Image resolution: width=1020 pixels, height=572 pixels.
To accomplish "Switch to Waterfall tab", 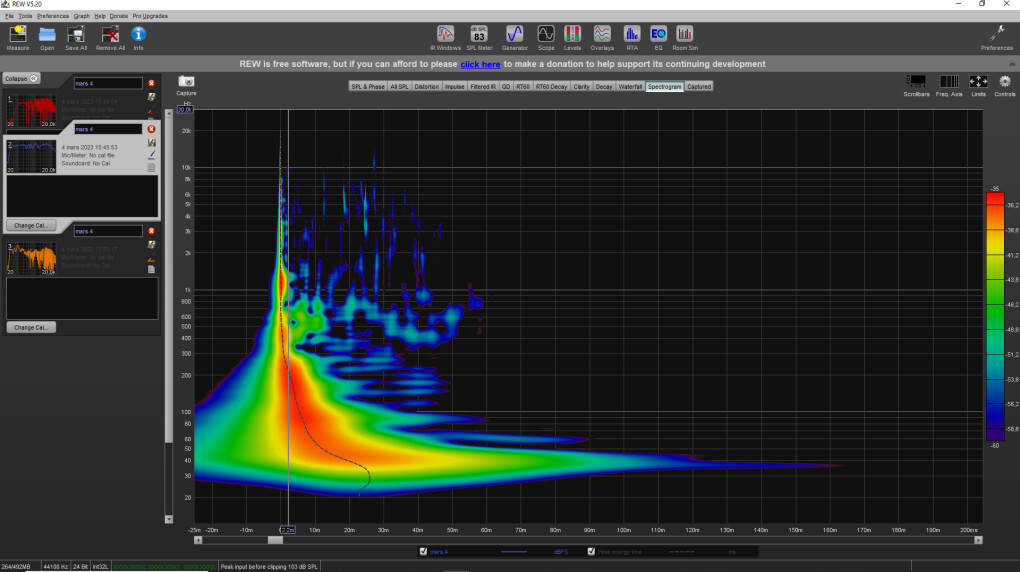I will (x=630, y=87).
